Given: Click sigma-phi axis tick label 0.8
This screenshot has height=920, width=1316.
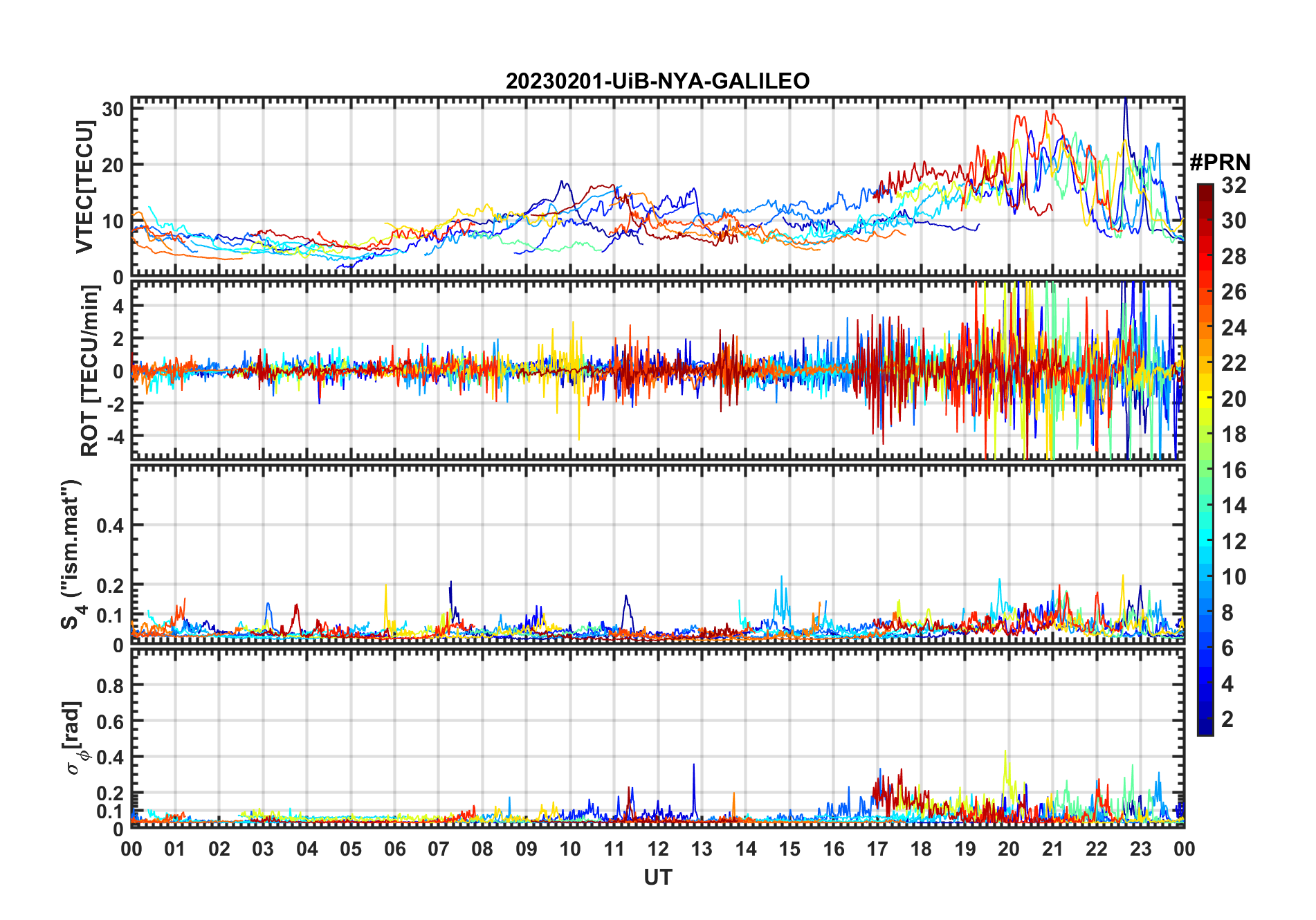Looking at the screenshot, I should click(x=110, y=686).
